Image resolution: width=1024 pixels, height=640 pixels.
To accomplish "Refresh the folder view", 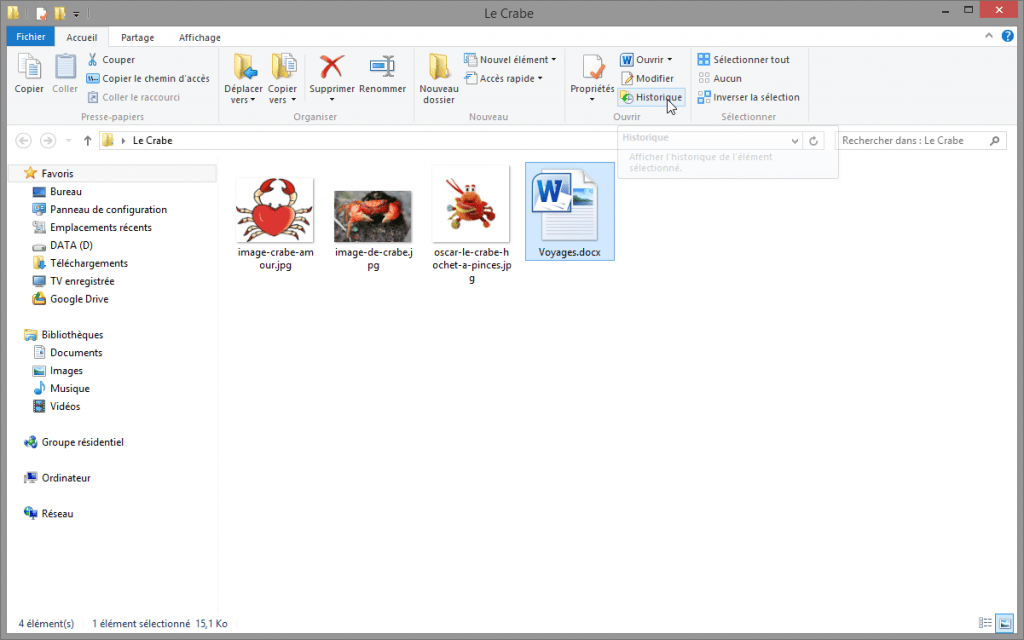I will pyautogui.click(x=813, y=140).
